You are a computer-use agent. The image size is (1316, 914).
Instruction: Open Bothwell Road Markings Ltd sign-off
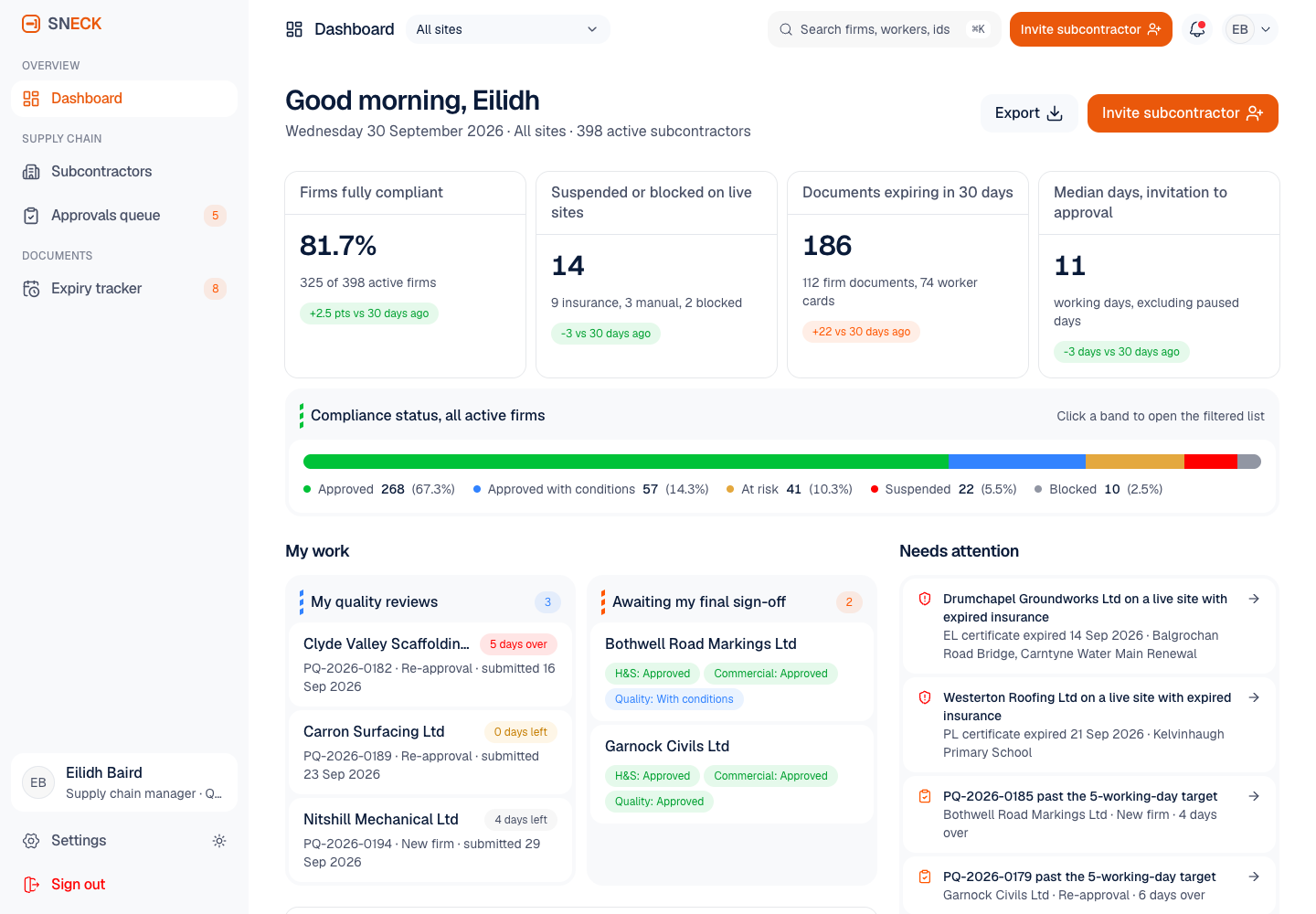[732, 671]
